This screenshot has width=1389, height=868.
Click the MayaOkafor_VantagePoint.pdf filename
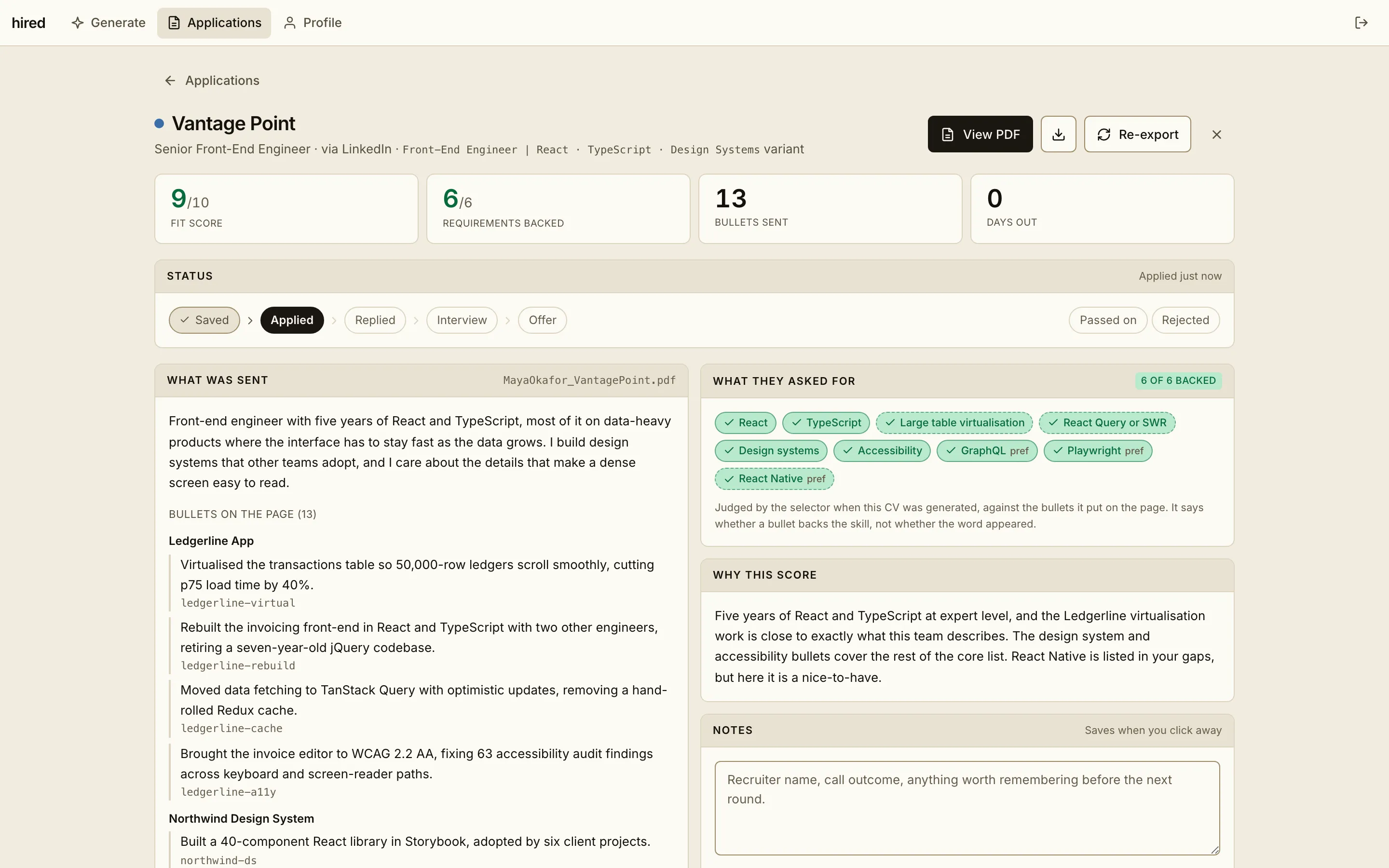pos(589,380)
